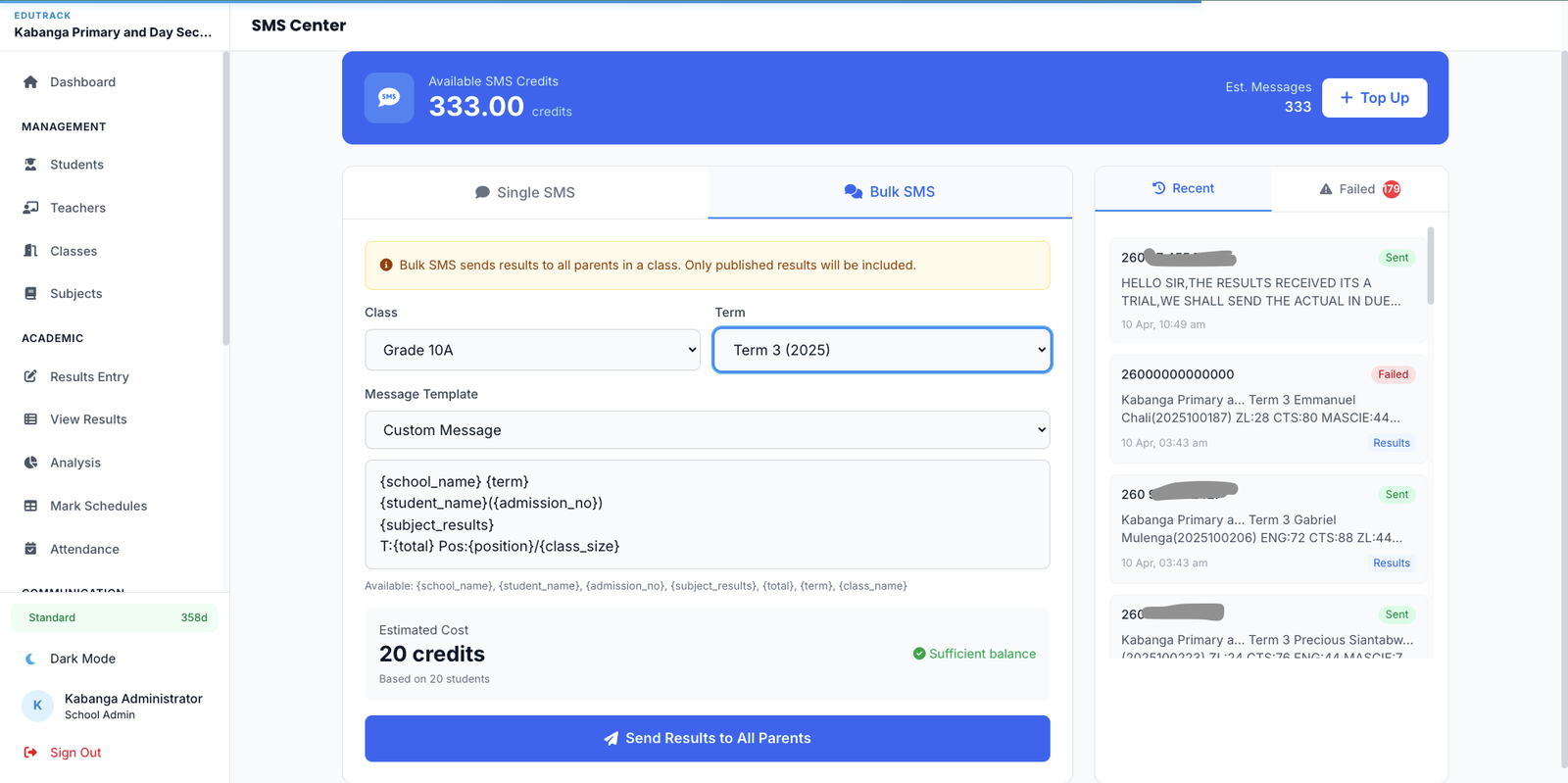Click the recent messages list scrollbar
Screen dimensions: 1568x783
point(1430,267)
